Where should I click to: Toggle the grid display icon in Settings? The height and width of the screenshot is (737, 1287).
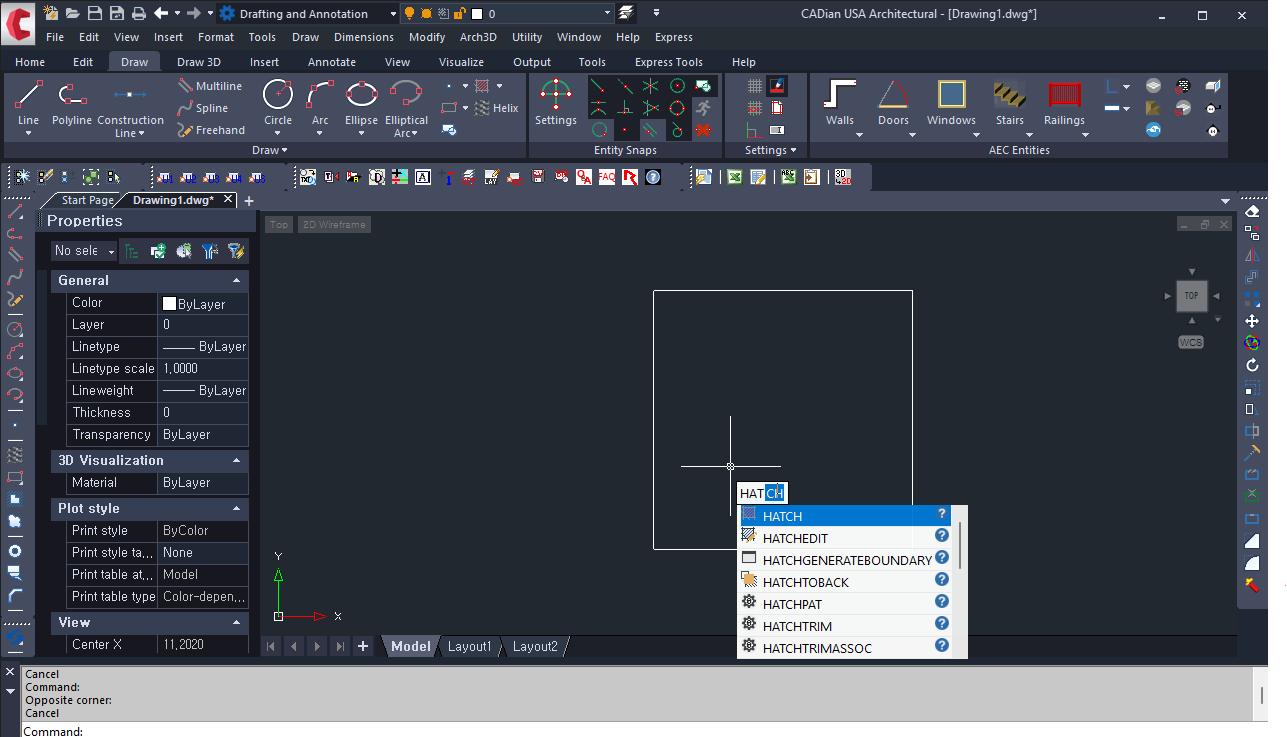click(x=754, y=86)
